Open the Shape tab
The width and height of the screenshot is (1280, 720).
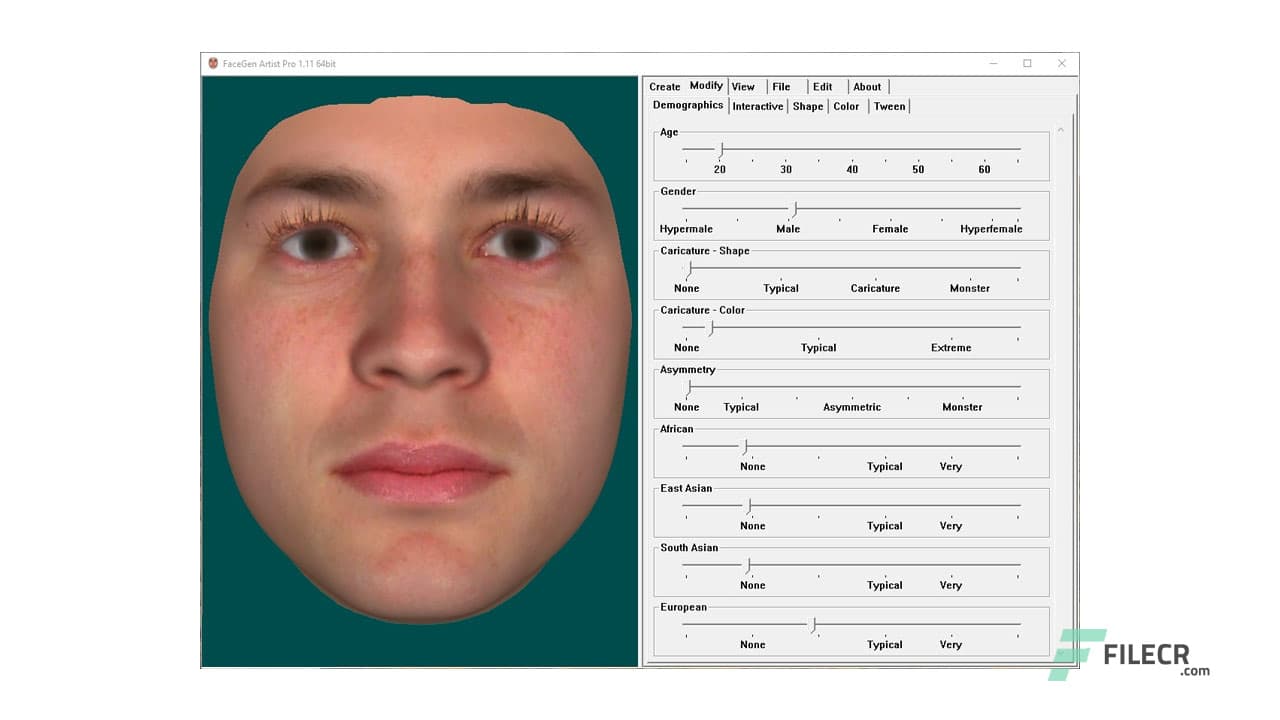(x=807, y=106)
